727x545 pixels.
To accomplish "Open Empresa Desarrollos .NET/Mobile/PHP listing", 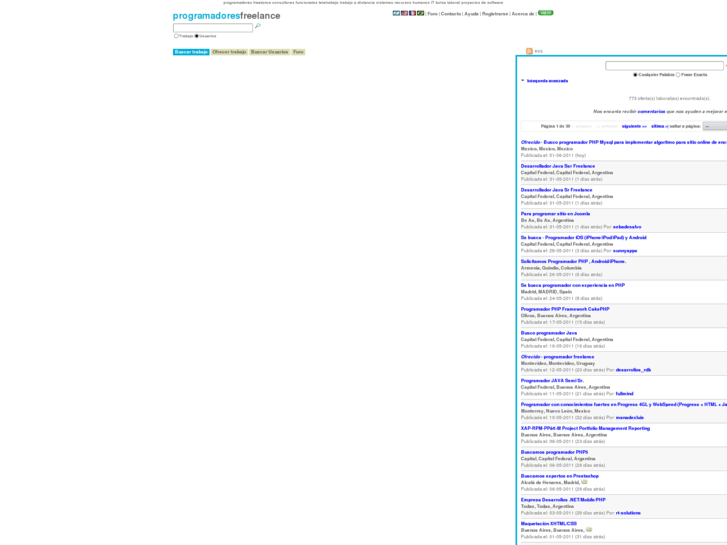I will coord(563,500).
